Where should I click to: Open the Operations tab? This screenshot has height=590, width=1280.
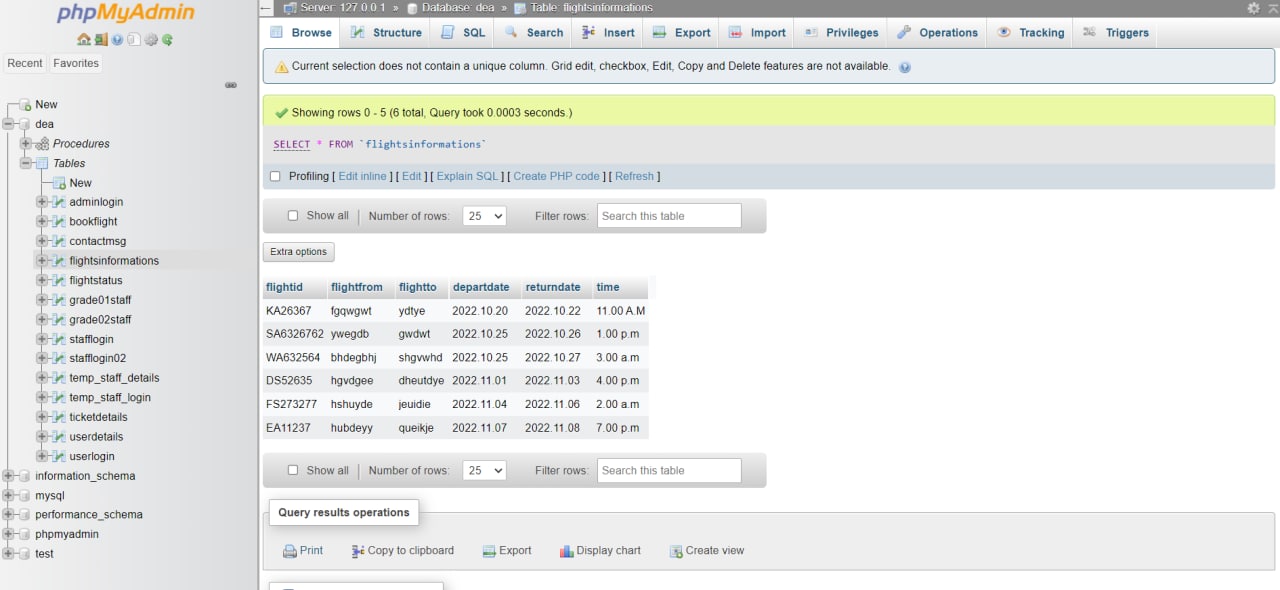937,33
